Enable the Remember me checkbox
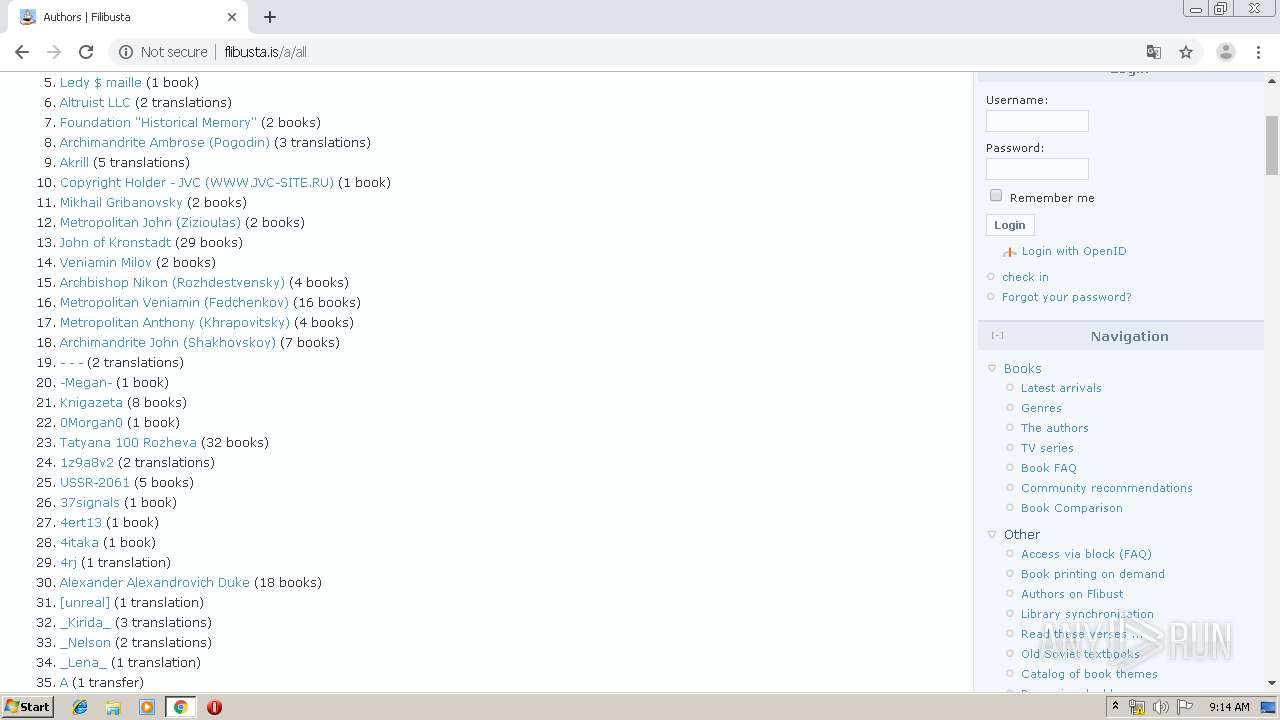 (996, 196)
